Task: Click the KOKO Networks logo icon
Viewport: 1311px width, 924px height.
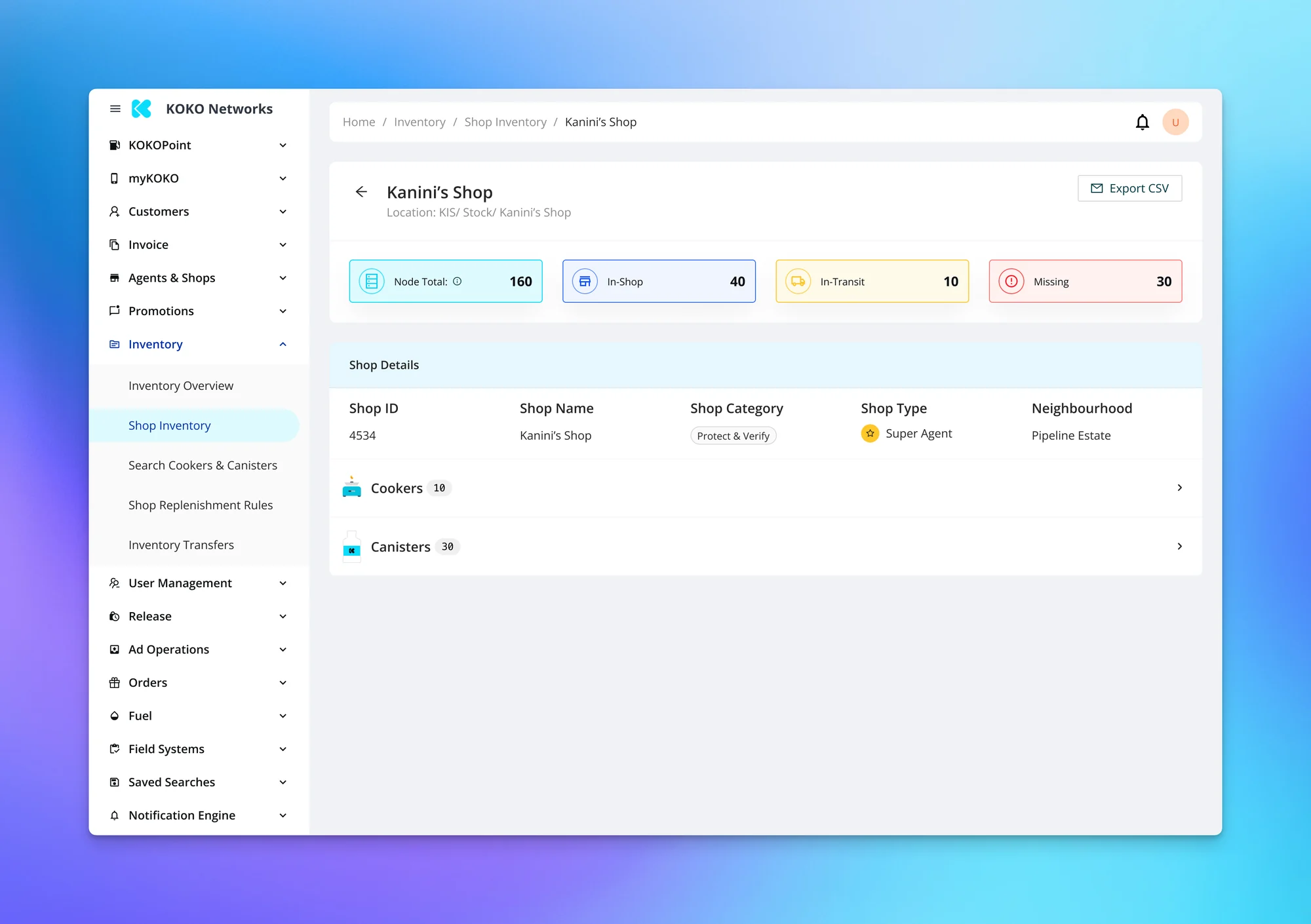Action: 142,109
